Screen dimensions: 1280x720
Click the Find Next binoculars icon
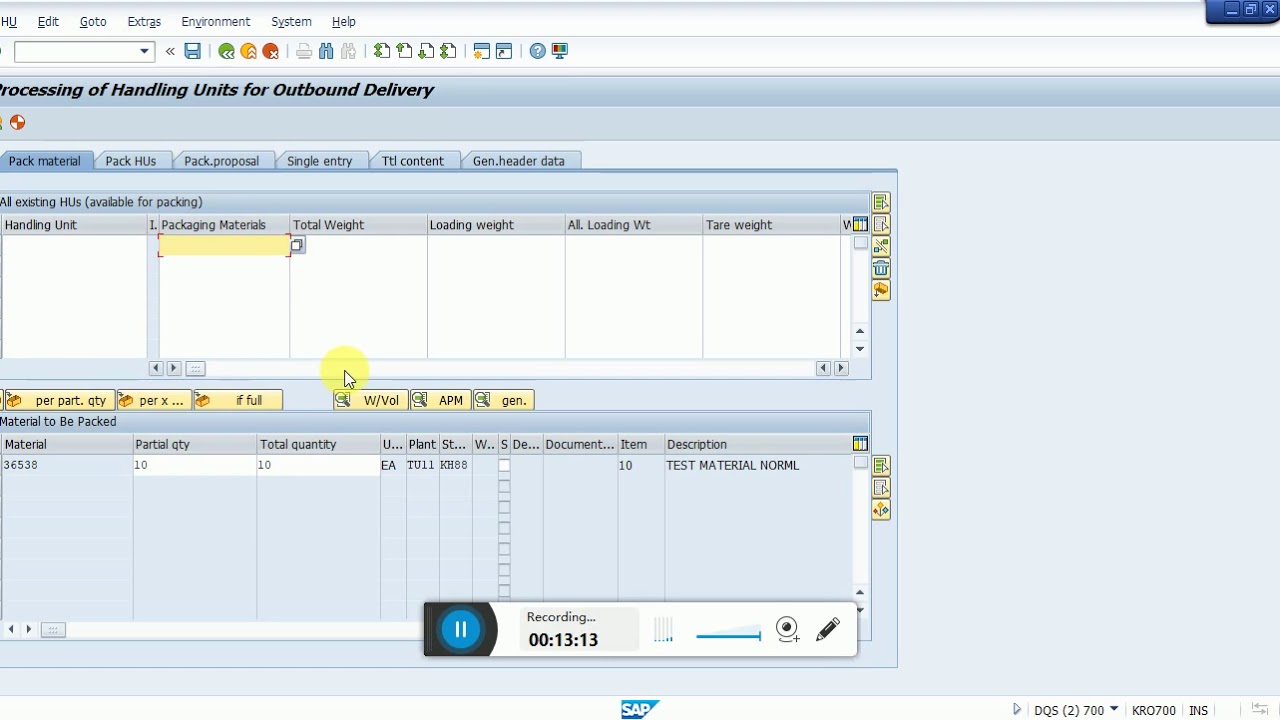[348, 51]
